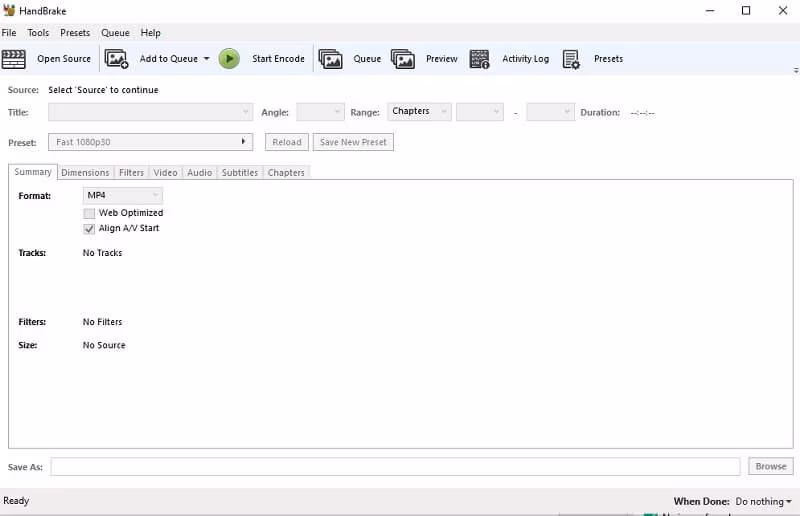The width and height of the screenshot is (800, 516).
Task: Click the 'No Filters' text
Action: click(x=103, y=322)
